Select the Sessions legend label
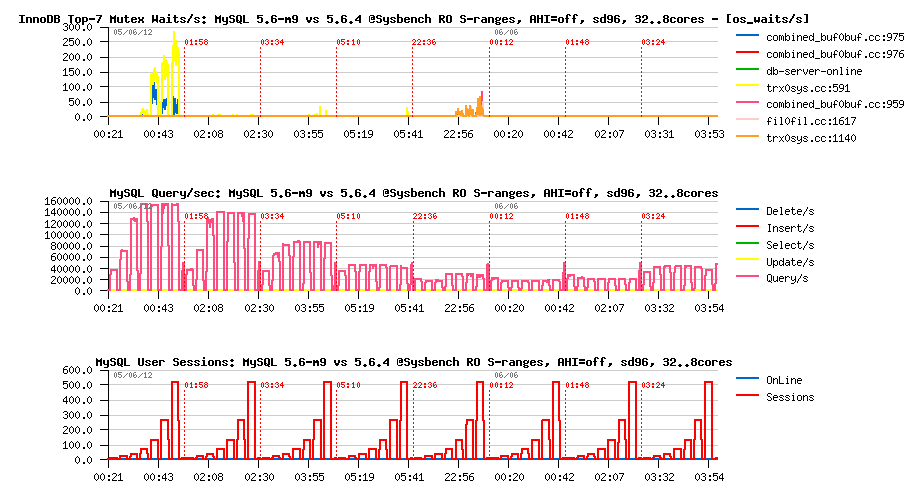 click(x=790, y=397)
